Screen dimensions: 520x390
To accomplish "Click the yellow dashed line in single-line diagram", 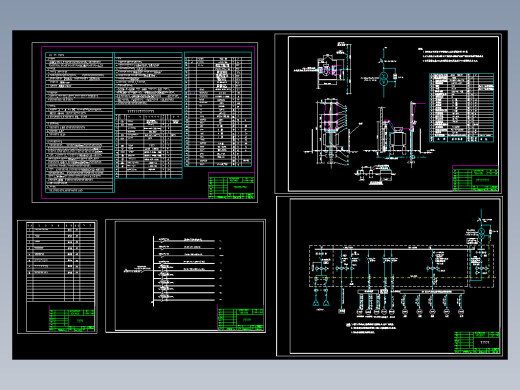I will (402, 277).
